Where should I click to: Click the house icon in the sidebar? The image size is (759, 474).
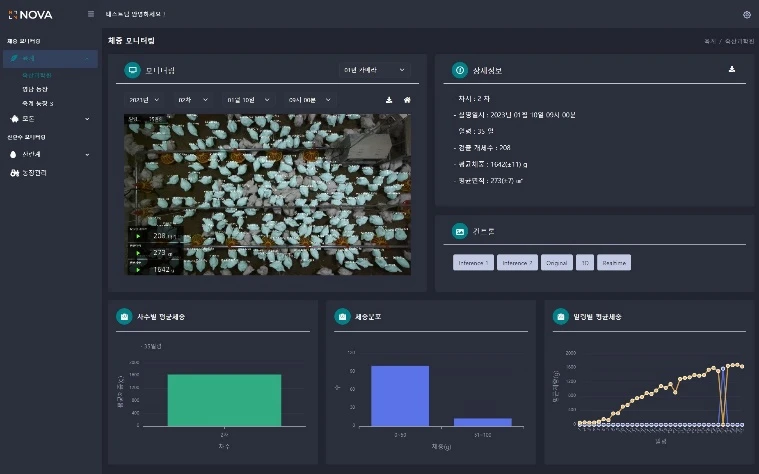click(x=14, y=119)
